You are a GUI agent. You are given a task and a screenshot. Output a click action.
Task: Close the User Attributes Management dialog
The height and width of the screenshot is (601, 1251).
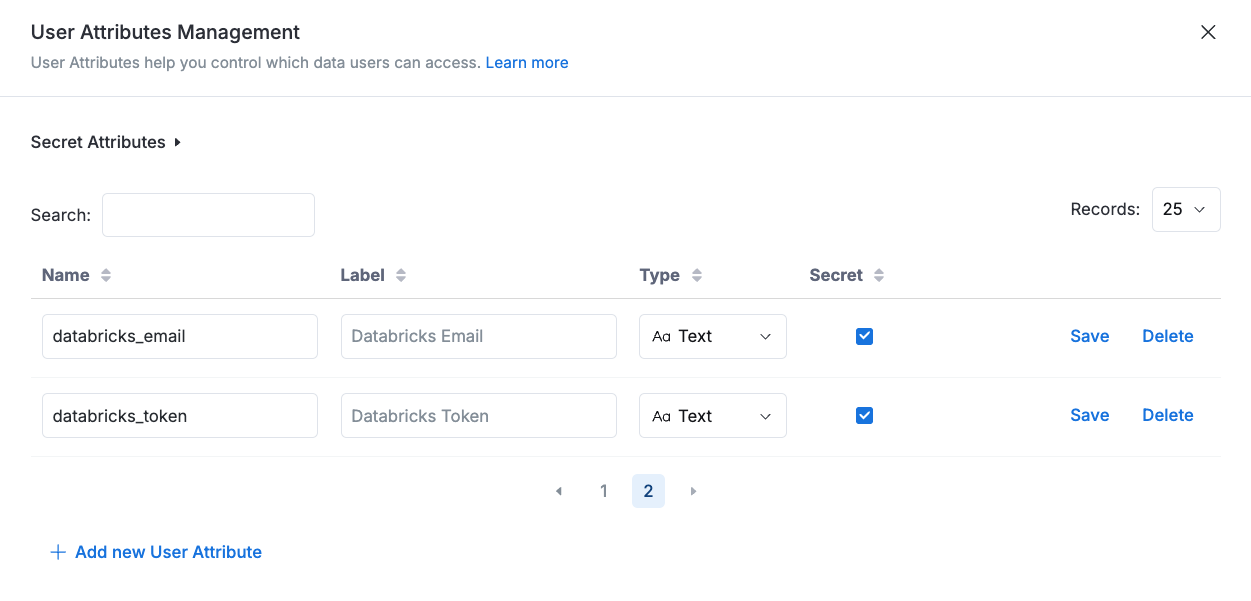[1208, 32]
